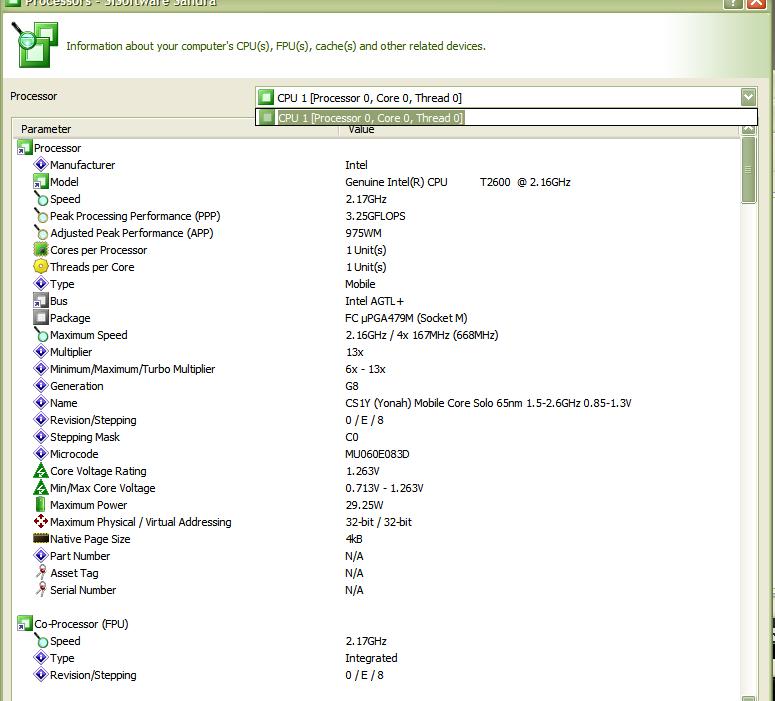Click the Multiplier diamond icon
Viewport: 775px width, 701px height.
coord(41,351)
